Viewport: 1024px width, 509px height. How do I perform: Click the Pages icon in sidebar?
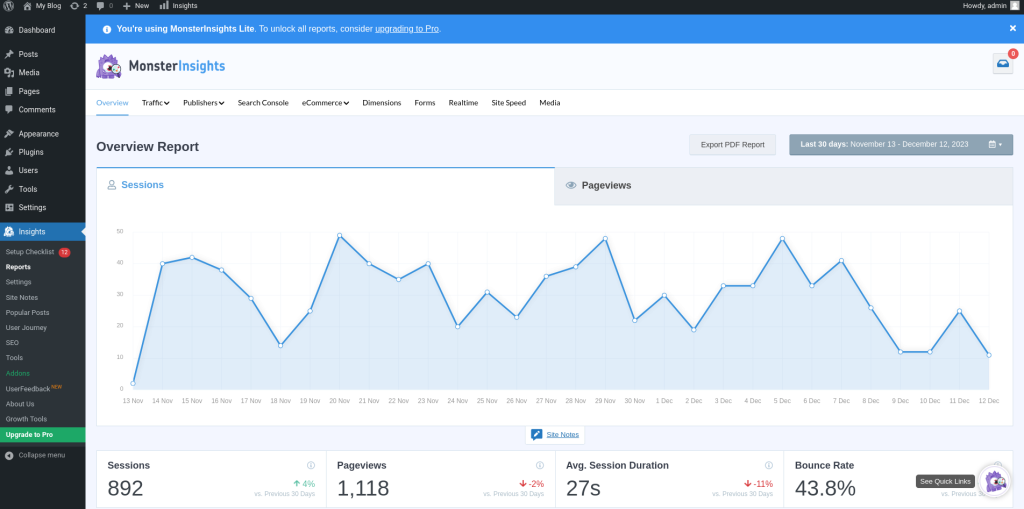point(9,91)
